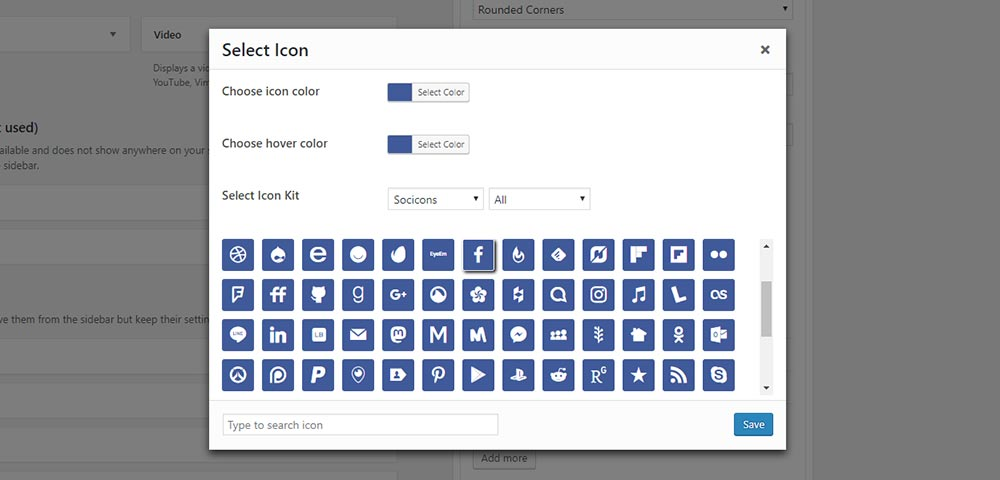Choose the Envato leaf icon
1000x480 pixels.
398,255
